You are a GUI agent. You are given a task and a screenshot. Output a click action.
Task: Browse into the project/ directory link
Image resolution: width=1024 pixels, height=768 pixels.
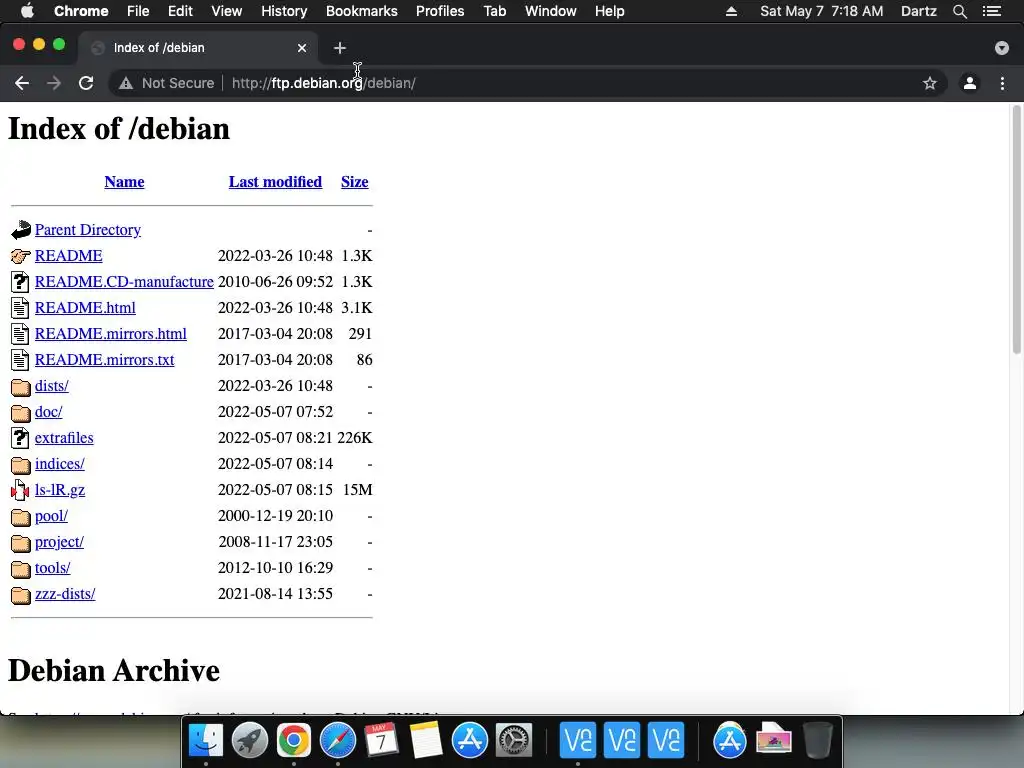click(x=59, y=542)
